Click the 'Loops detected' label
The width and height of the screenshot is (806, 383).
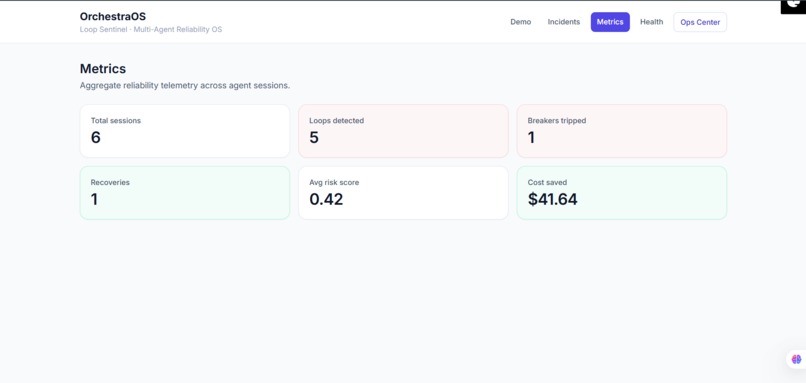[336, 121]
